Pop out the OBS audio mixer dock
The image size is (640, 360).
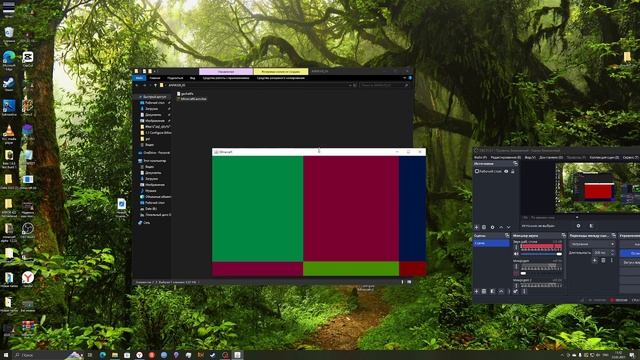564,236
